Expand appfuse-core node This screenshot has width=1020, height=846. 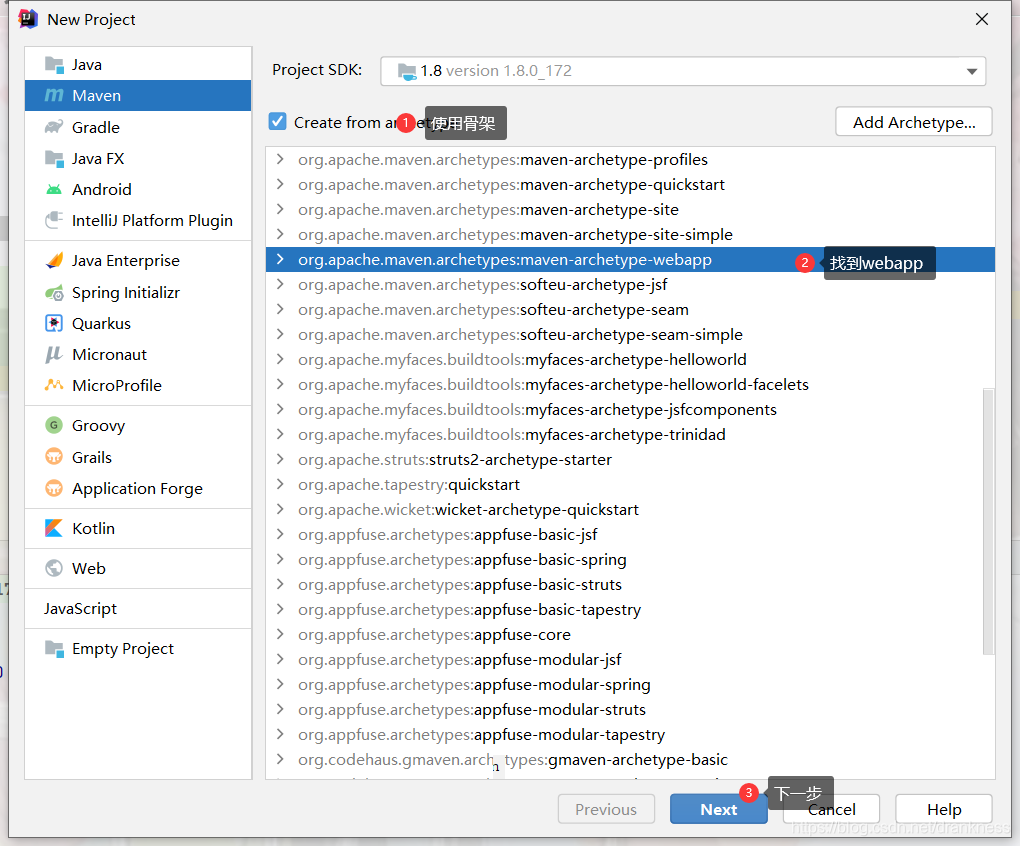click(x=280, y=634)
